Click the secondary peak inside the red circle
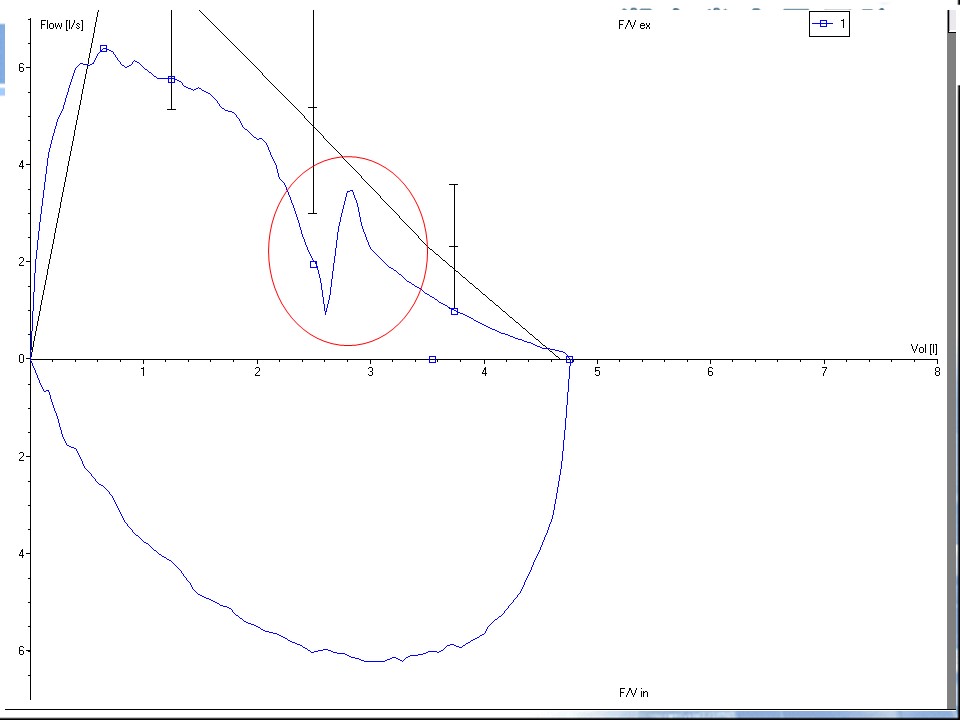Viewport: 960px width, 720px height. (349, 190)
